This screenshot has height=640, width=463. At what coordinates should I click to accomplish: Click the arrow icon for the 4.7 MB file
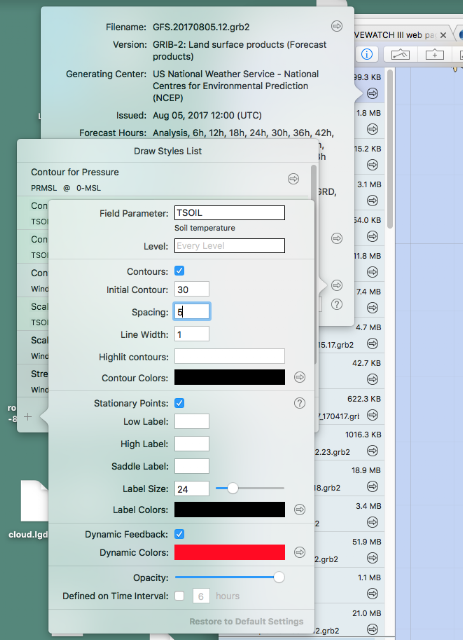coord(372,344)
